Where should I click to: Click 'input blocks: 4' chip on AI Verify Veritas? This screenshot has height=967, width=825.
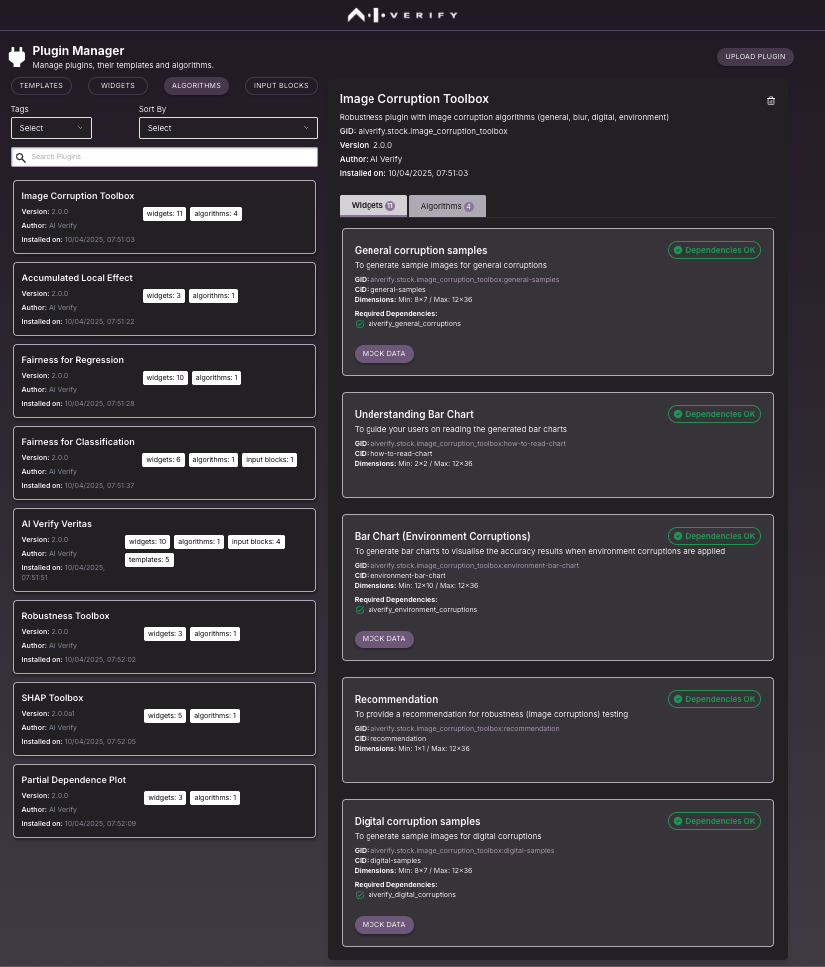coord(256,542)
